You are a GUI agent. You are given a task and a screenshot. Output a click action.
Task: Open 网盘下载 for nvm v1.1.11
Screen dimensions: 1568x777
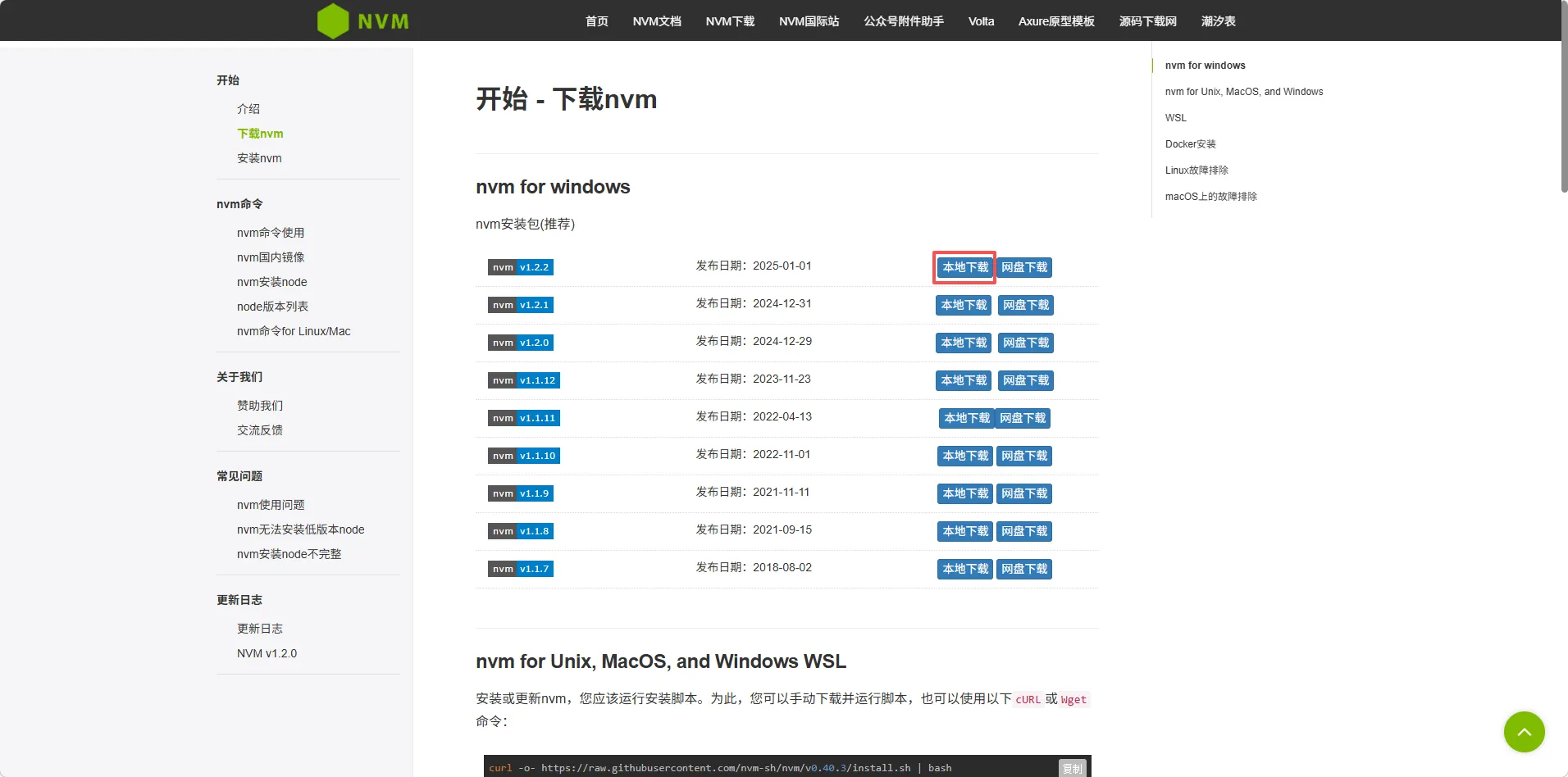click(x=1023, y=418)
